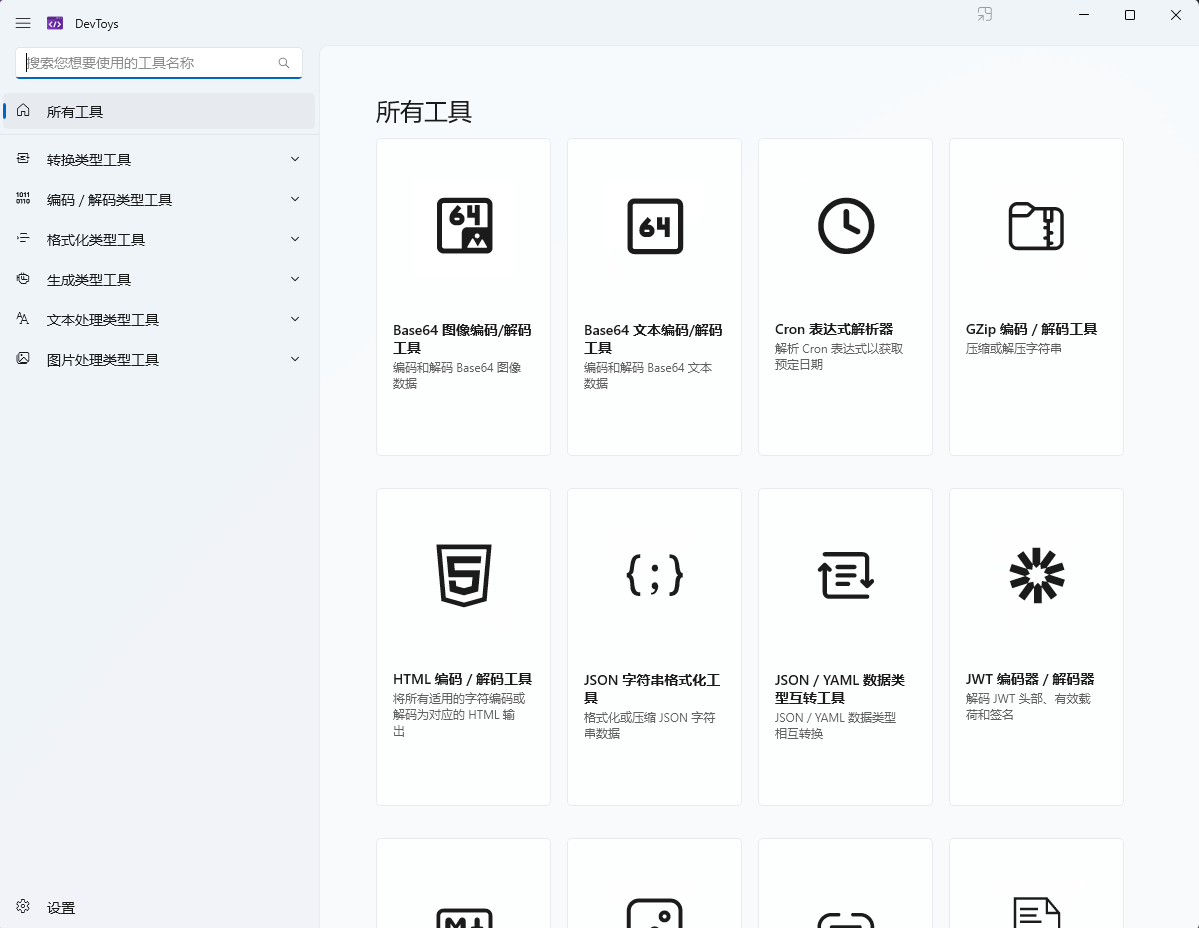Click the document text icon in bottom row
Screen dimensions: 1199x928
(x=1036, y=912)
